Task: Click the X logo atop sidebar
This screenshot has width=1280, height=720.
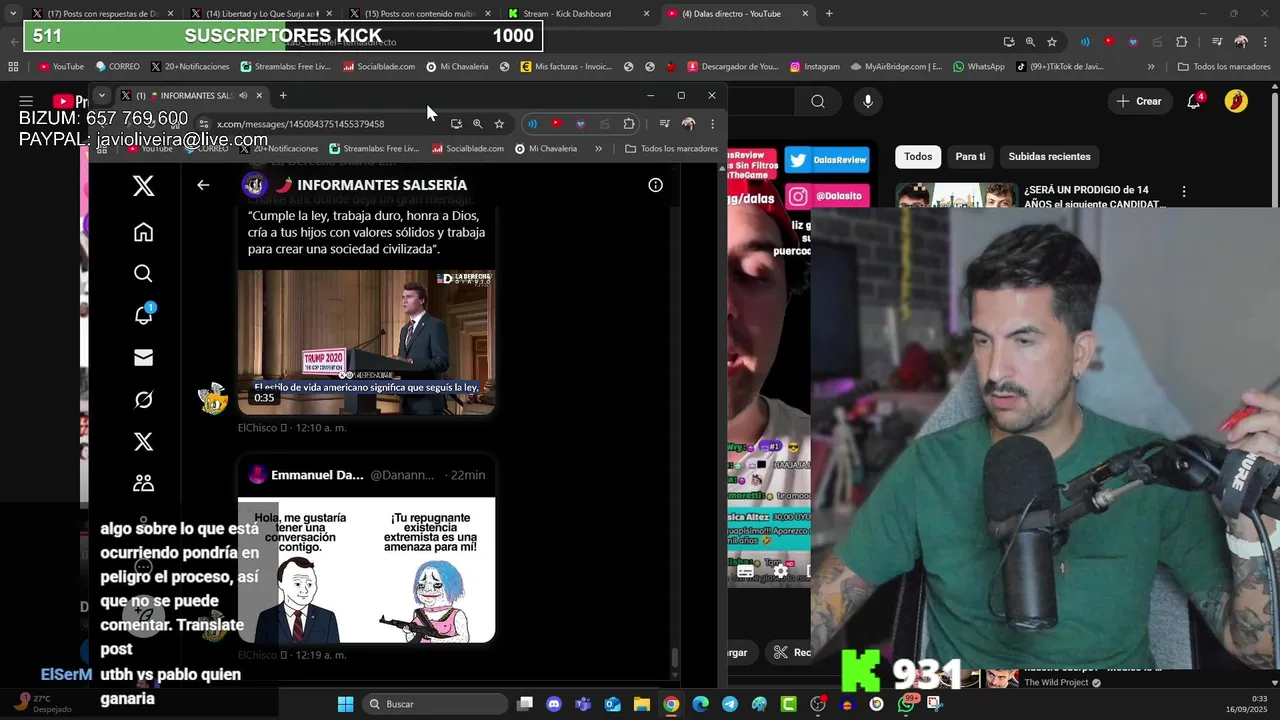Action: coord(143,185)
